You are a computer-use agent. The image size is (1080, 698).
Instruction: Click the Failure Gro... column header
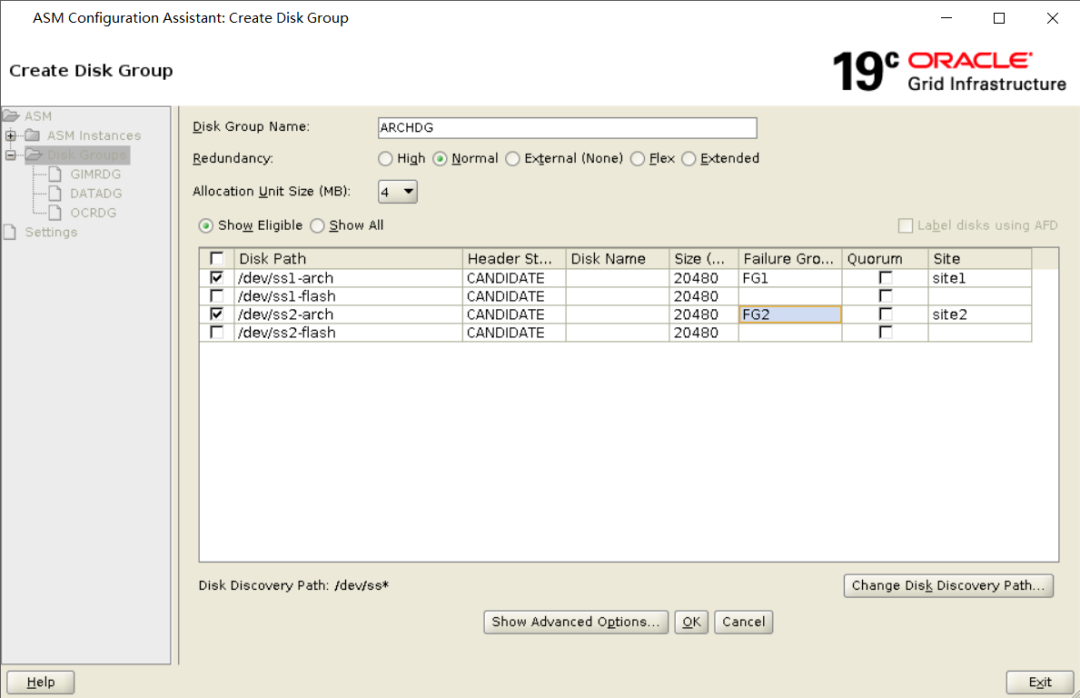pyautogui.click(x=789, y=258)
